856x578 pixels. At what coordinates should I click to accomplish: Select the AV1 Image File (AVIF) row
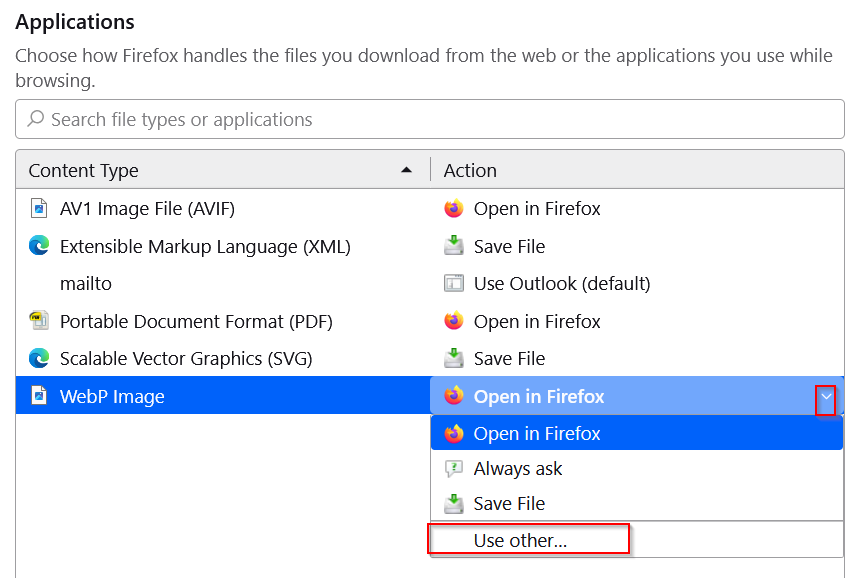tap(430, 208)
